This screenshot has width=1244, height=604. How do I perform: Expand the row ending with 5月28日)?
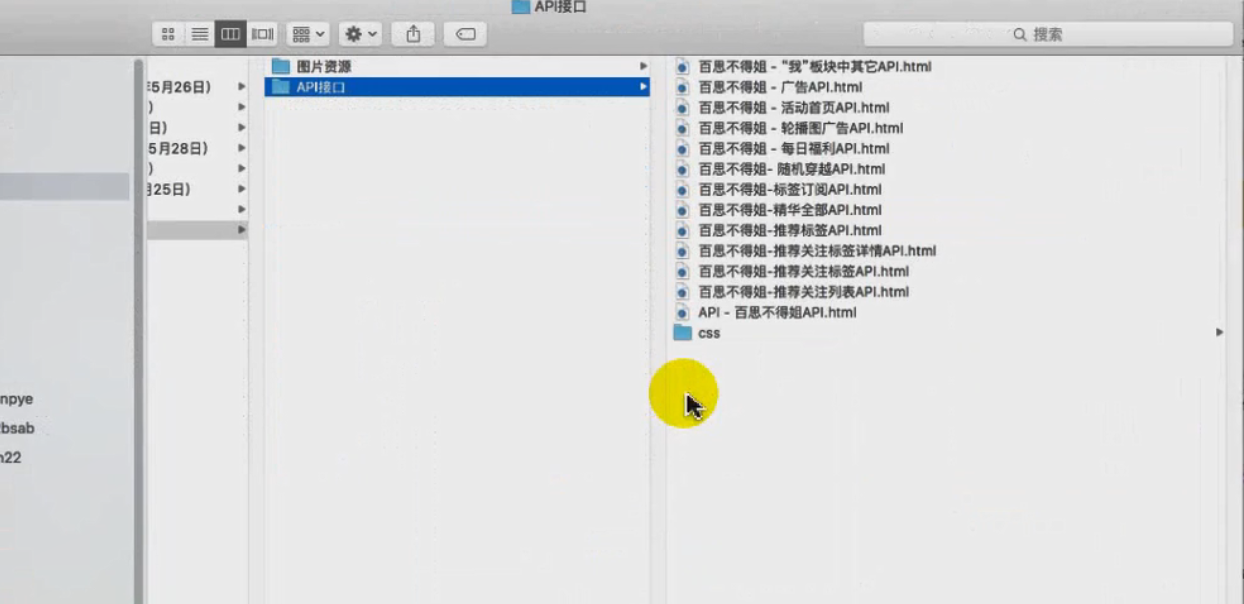(x=241, y=148)
